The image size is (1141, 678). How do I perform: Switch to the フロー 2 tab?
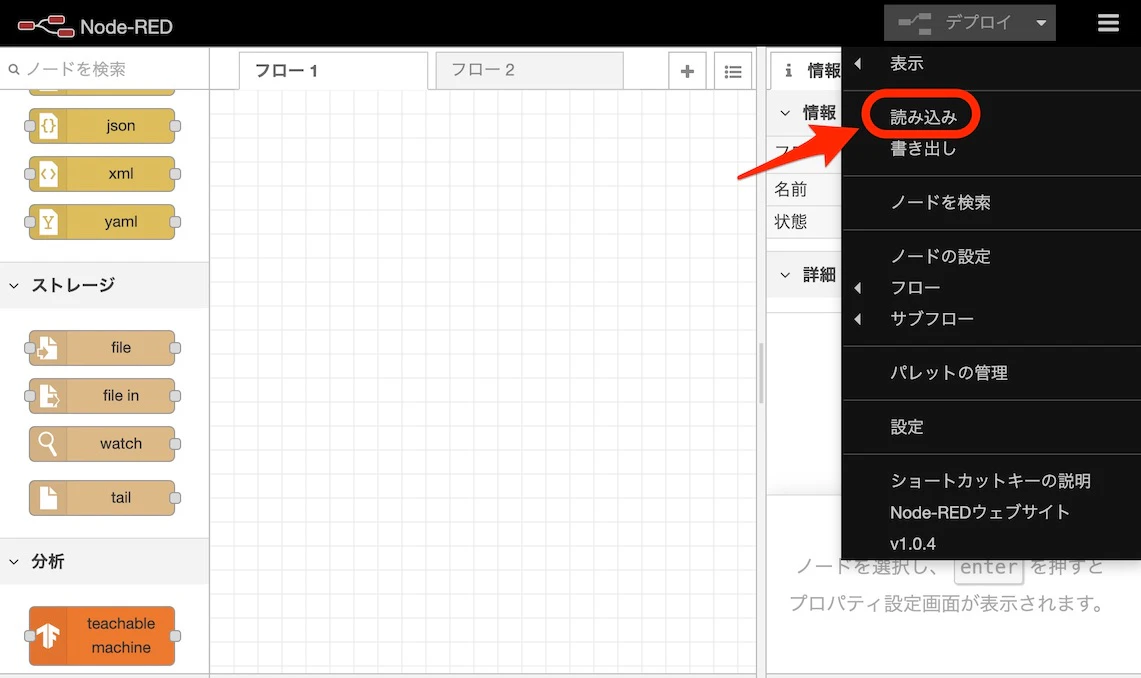(x=530, y=71)
